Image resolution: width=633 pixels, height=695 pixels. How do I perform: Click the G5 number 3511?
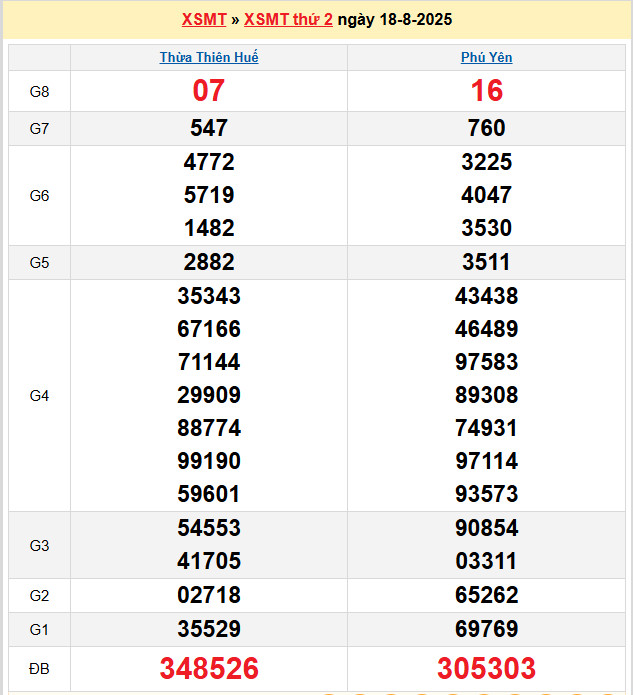point(486,262)
